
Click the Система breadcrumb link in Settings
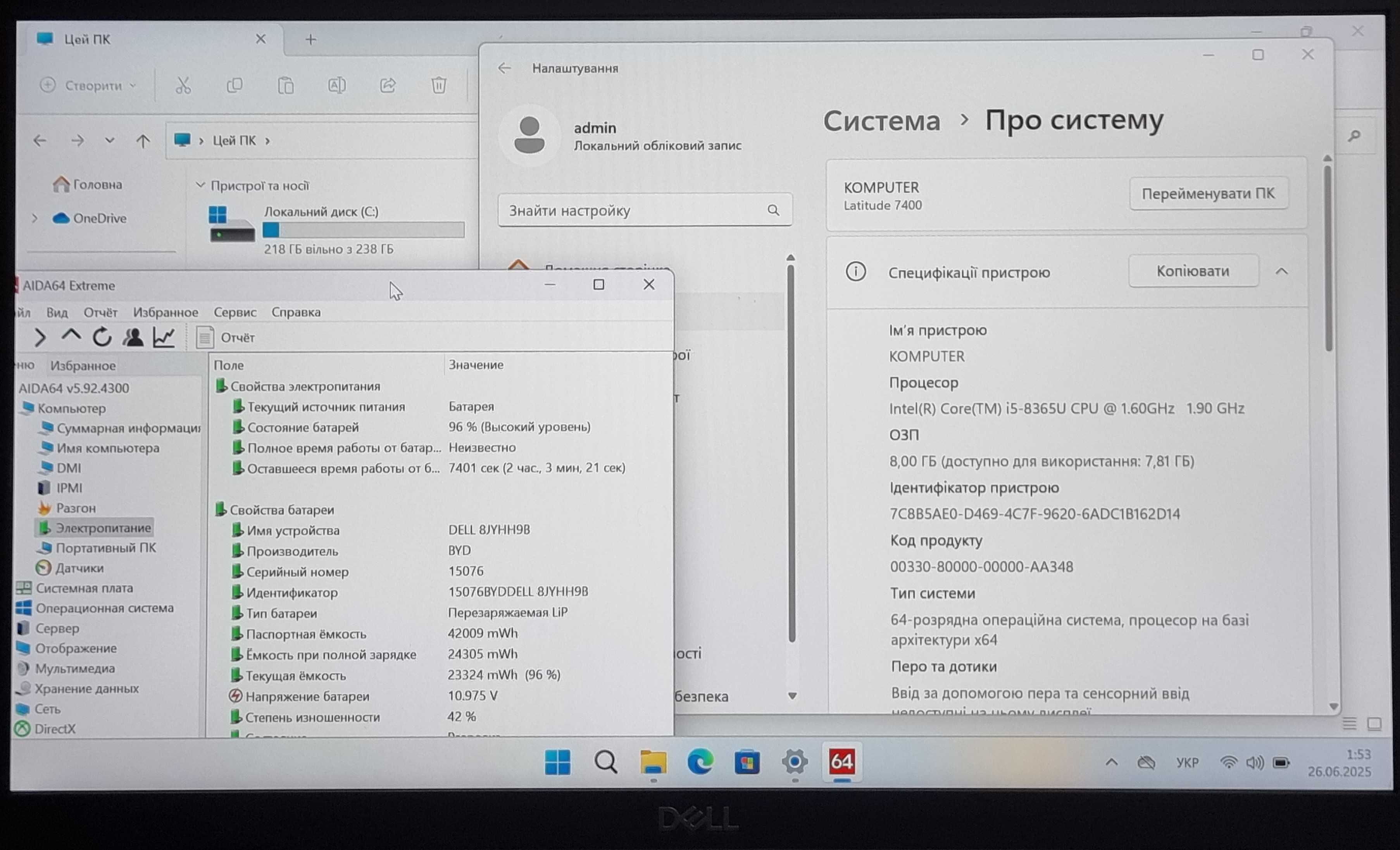pos(881,120)
